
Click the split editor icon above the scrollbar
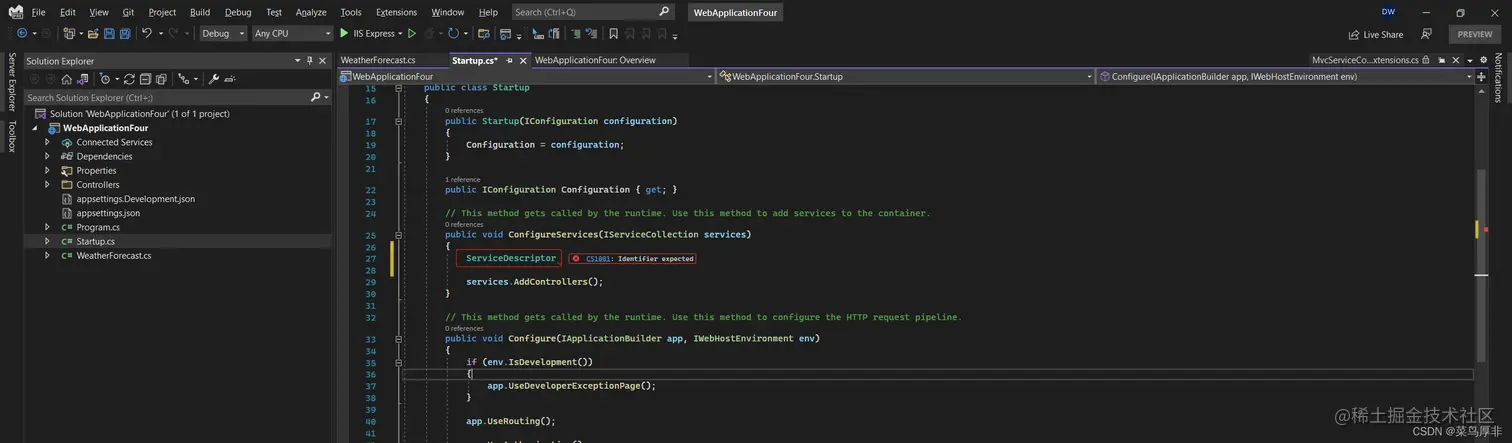1481,77
